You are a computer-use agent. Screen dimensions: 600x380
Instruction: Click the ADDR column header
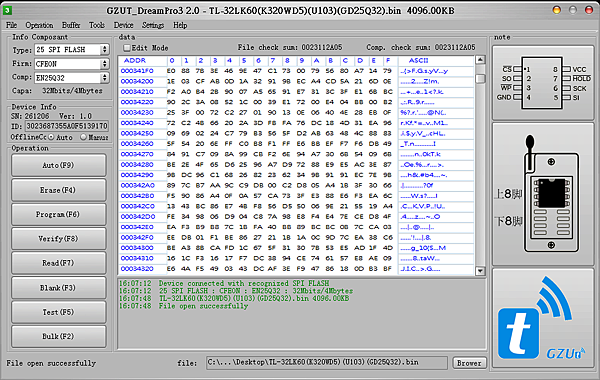point(135,60)
